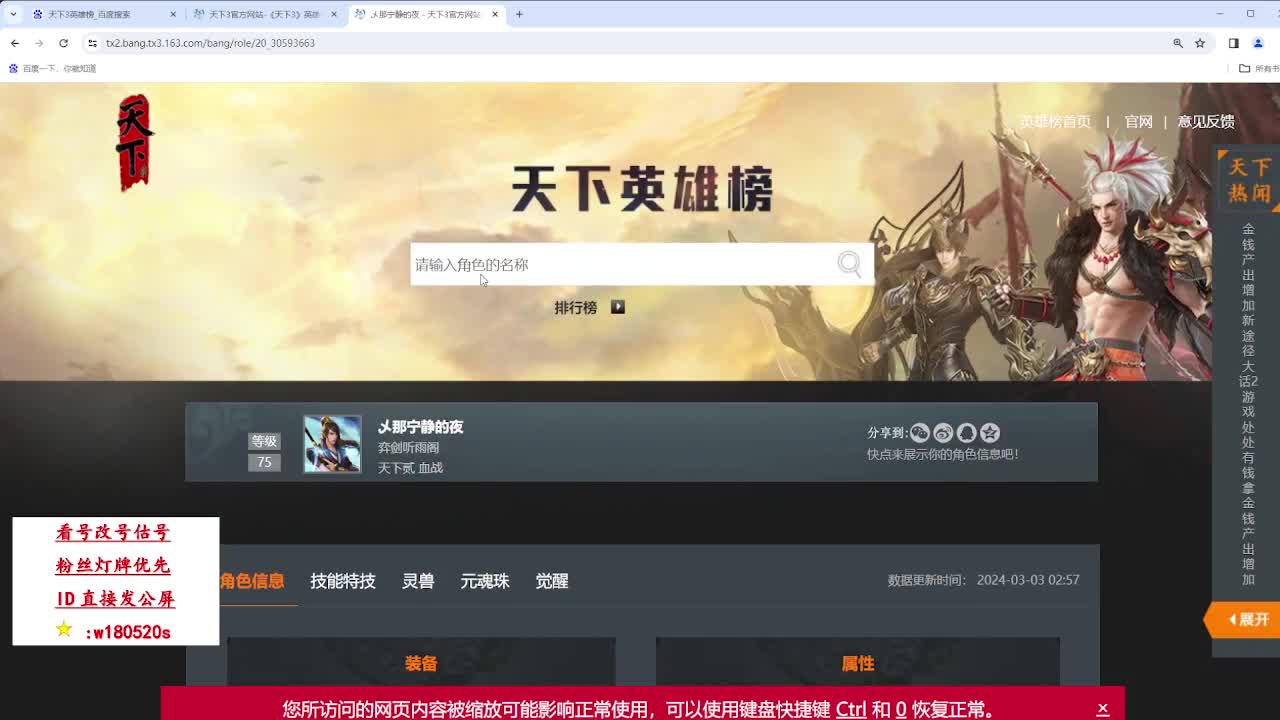Open the 技能特技 tab
Image resolution: width=1280 pixels, height=720 pixels.
(x=343, y=581)
